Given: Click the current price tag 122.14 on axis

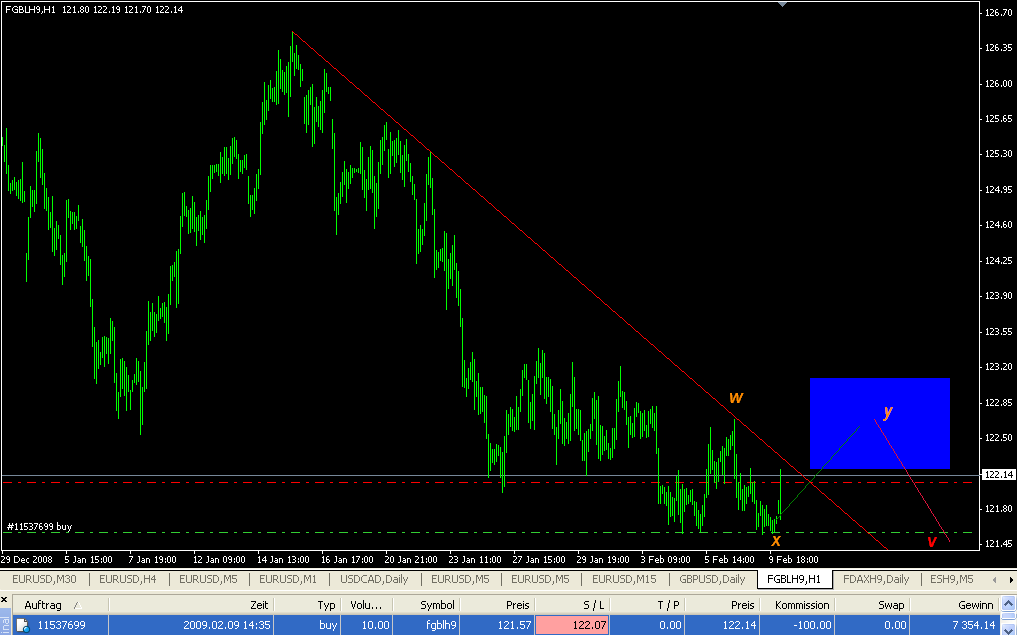Looking at the screenshot, I should (999, 475).
